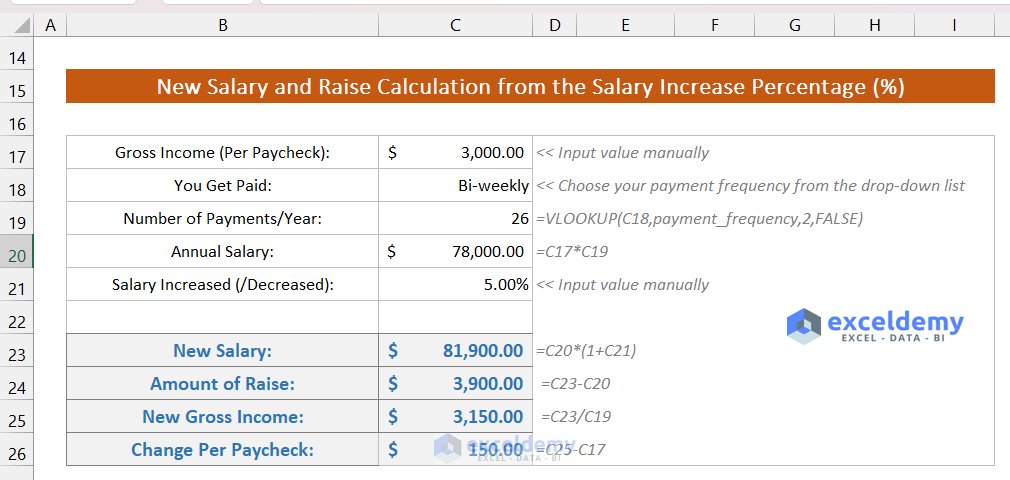Select column G header

pos(795,24)
